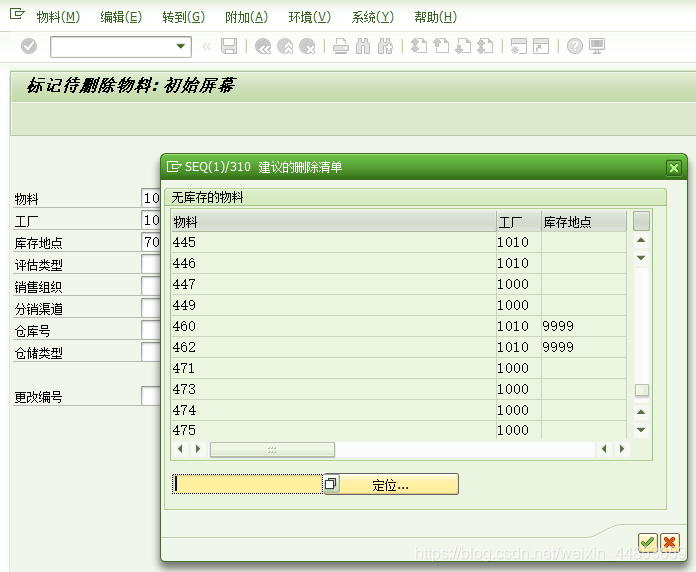Click the table select-all corner button

tap(641, 221)
